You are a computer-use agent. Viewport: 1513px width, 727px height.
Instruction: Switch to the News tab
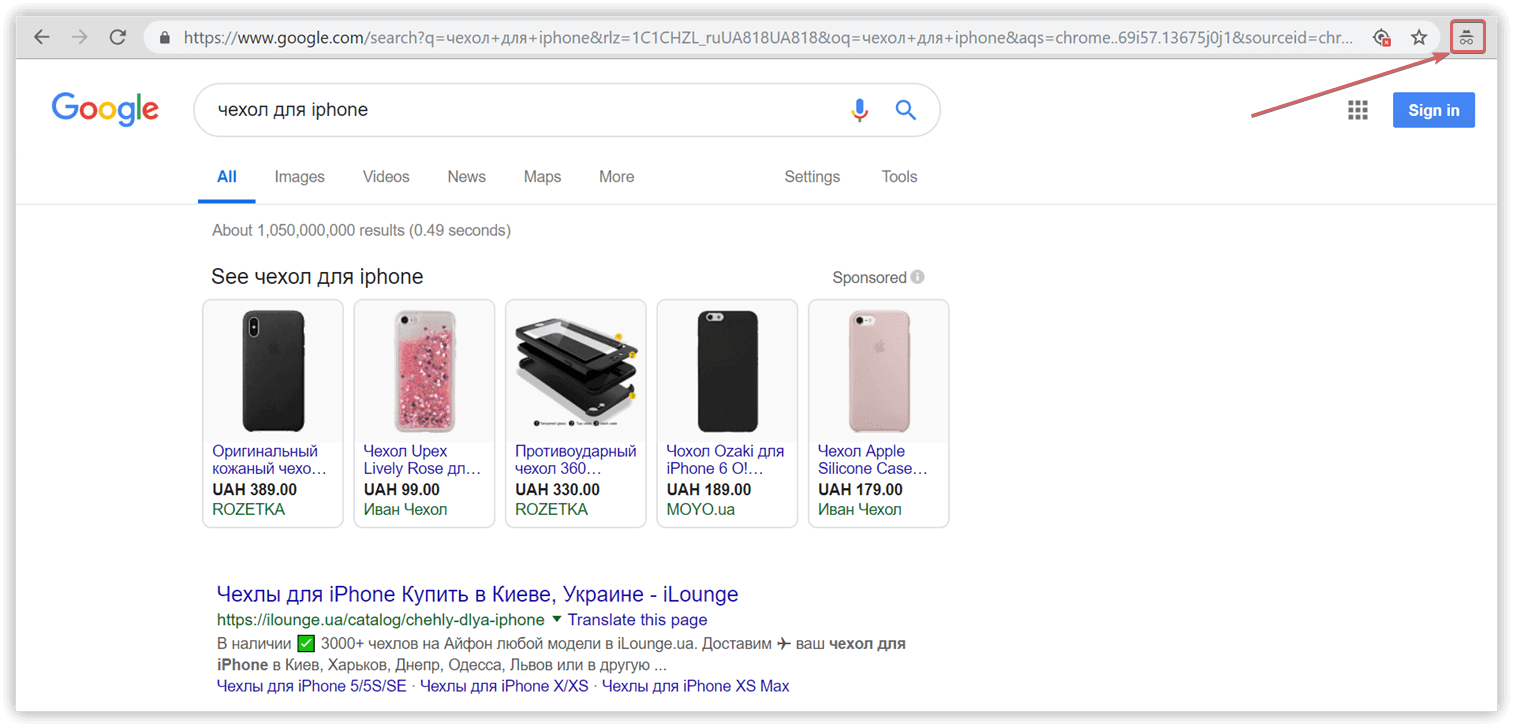coord(467,177)
